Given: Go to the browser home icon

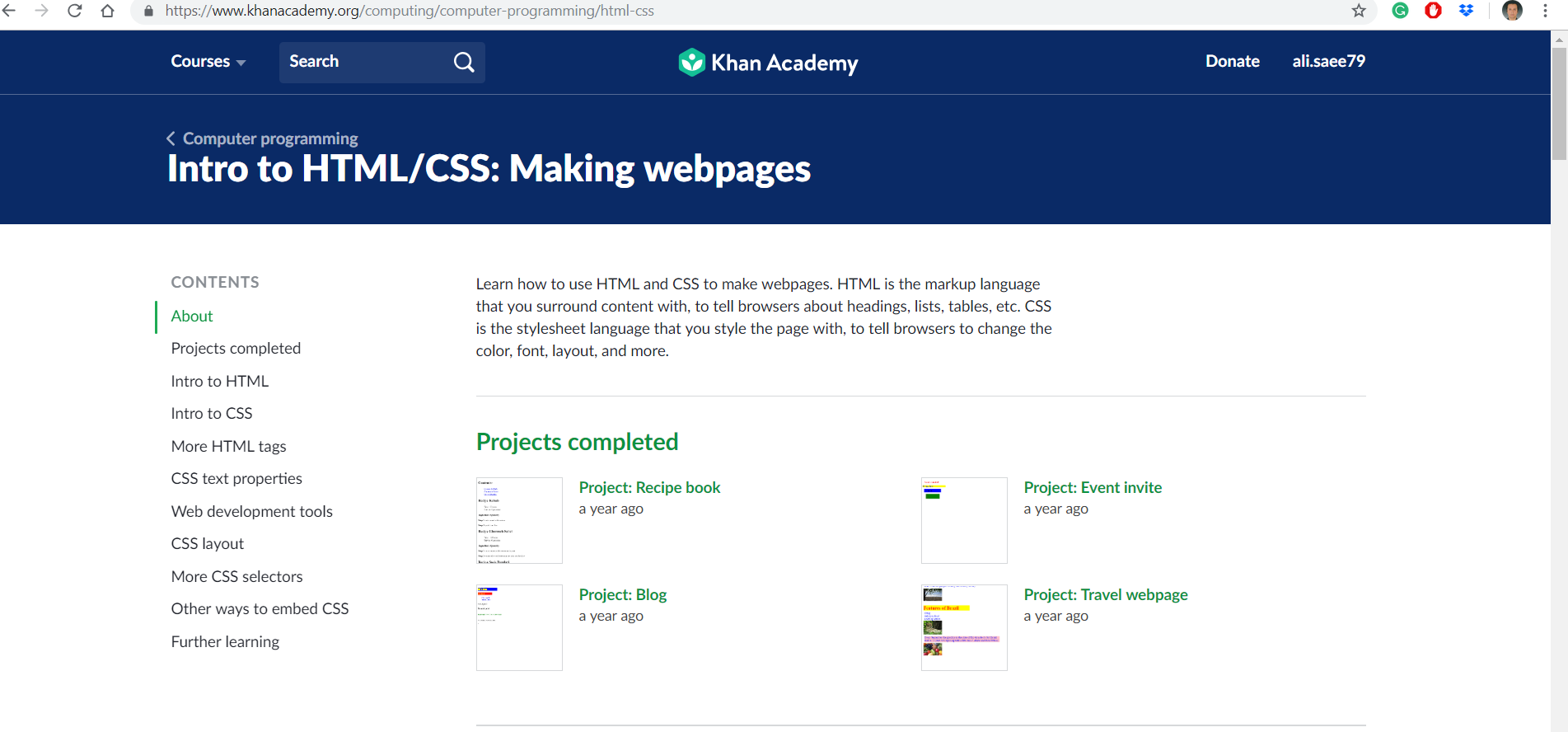Looking at the screenshot, I should (107, 11).
